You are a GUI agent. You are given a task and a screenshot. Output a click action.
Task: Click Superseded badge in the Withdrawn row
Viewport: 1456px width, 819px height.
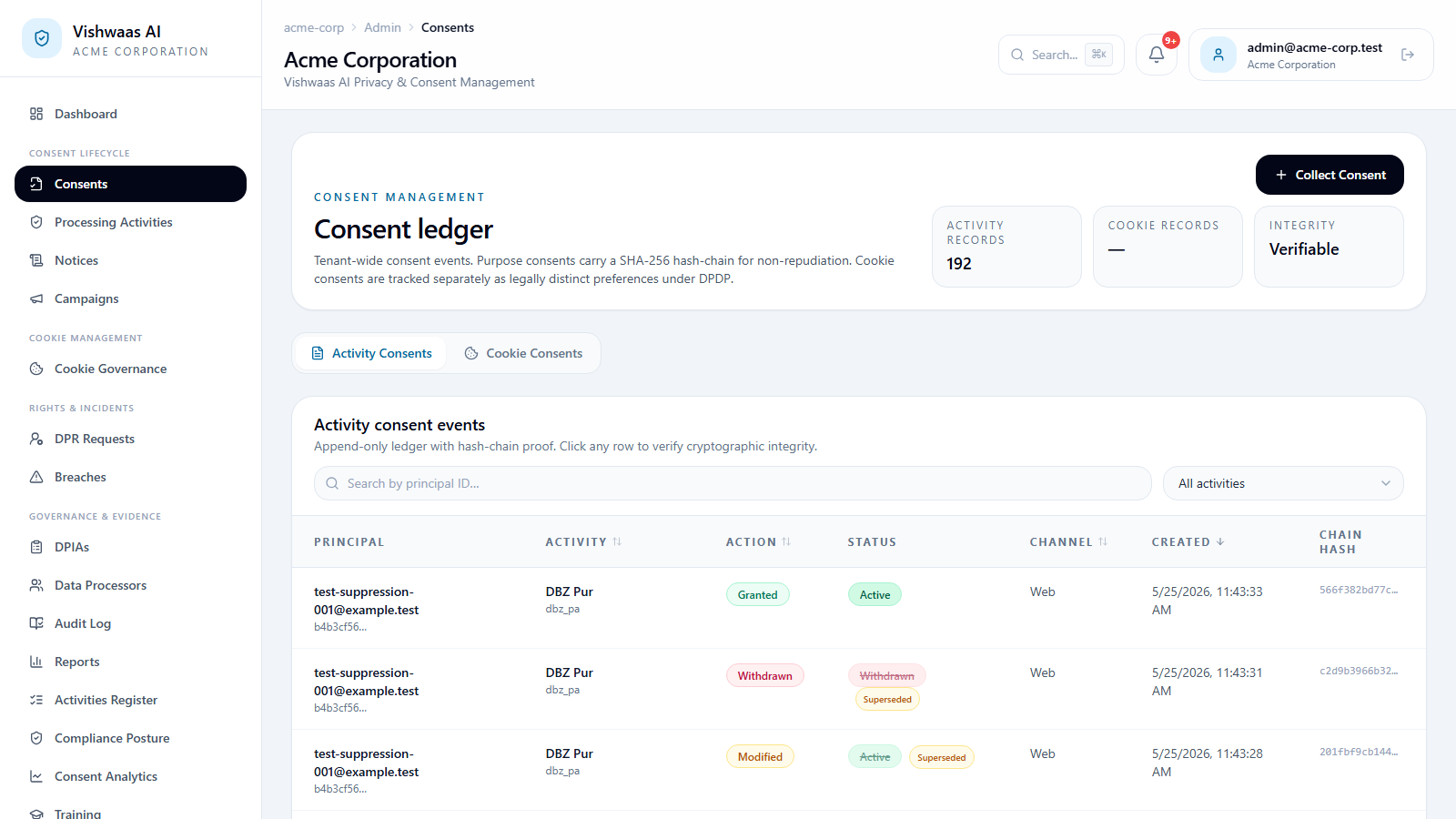tap(887, 699)
